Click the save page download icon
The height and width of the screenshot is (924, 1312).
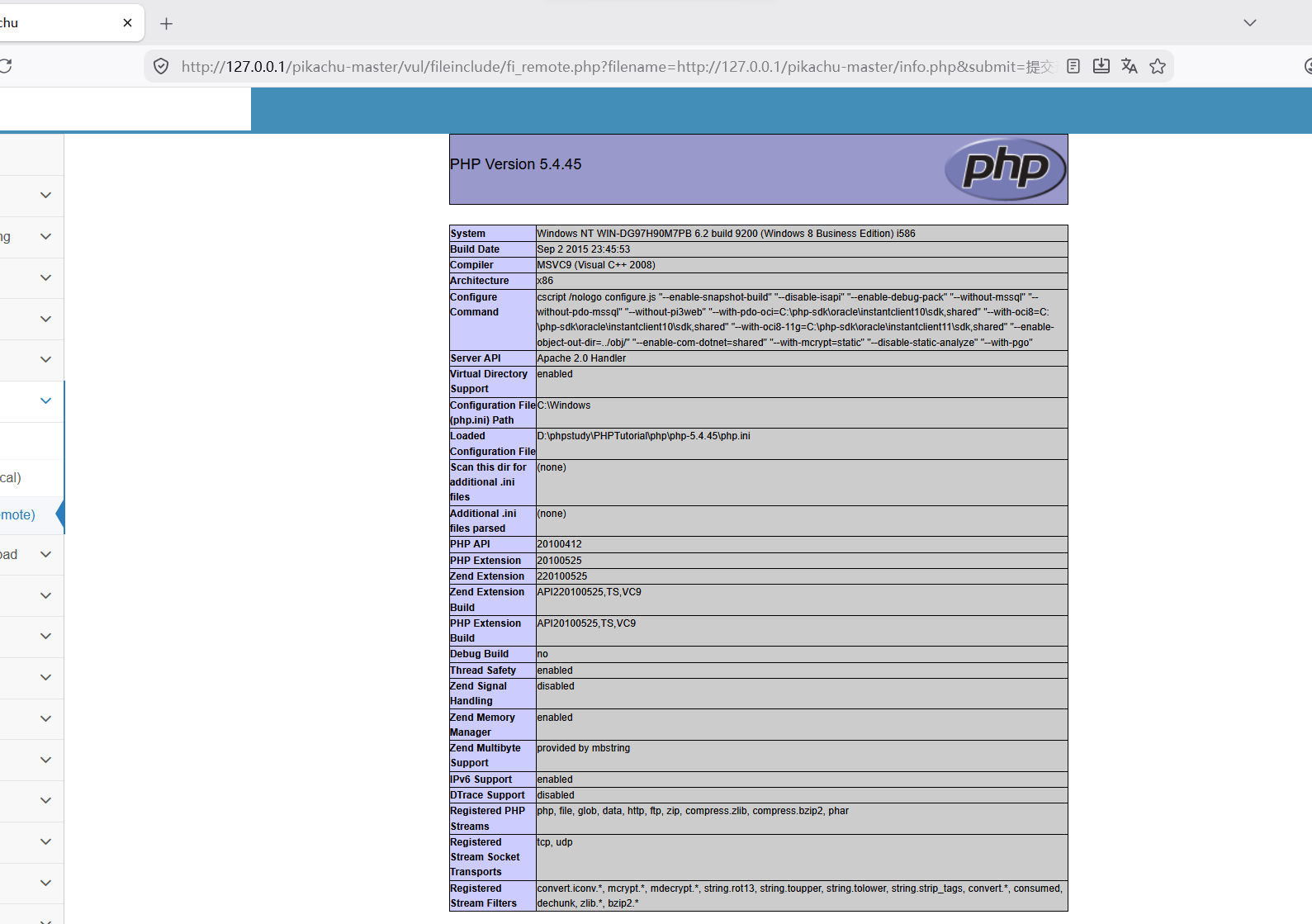[x=1101, y=66]
